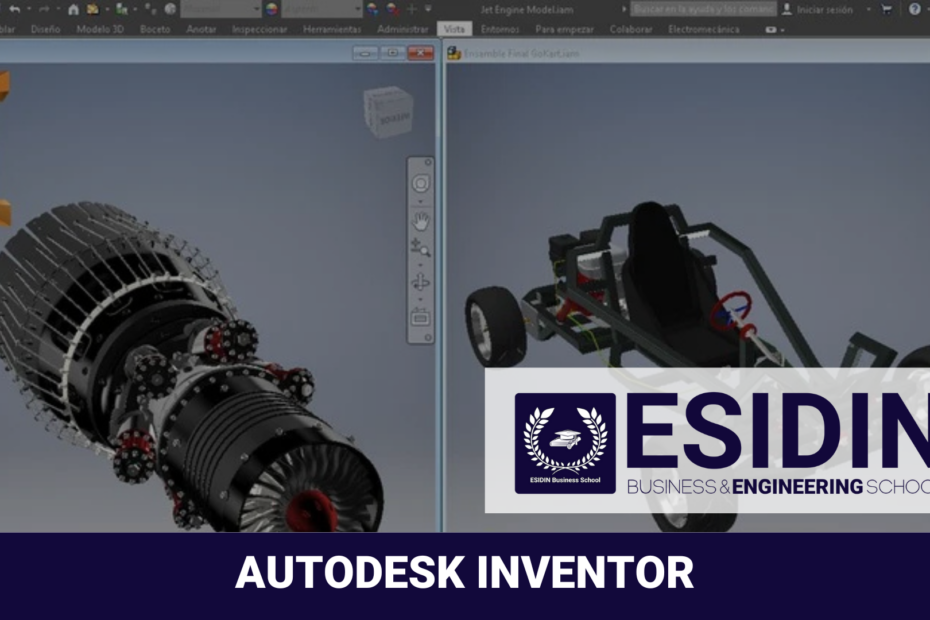Switch to the Vista ribbon tab
This screenshot has width=930, height=620.
459,30
